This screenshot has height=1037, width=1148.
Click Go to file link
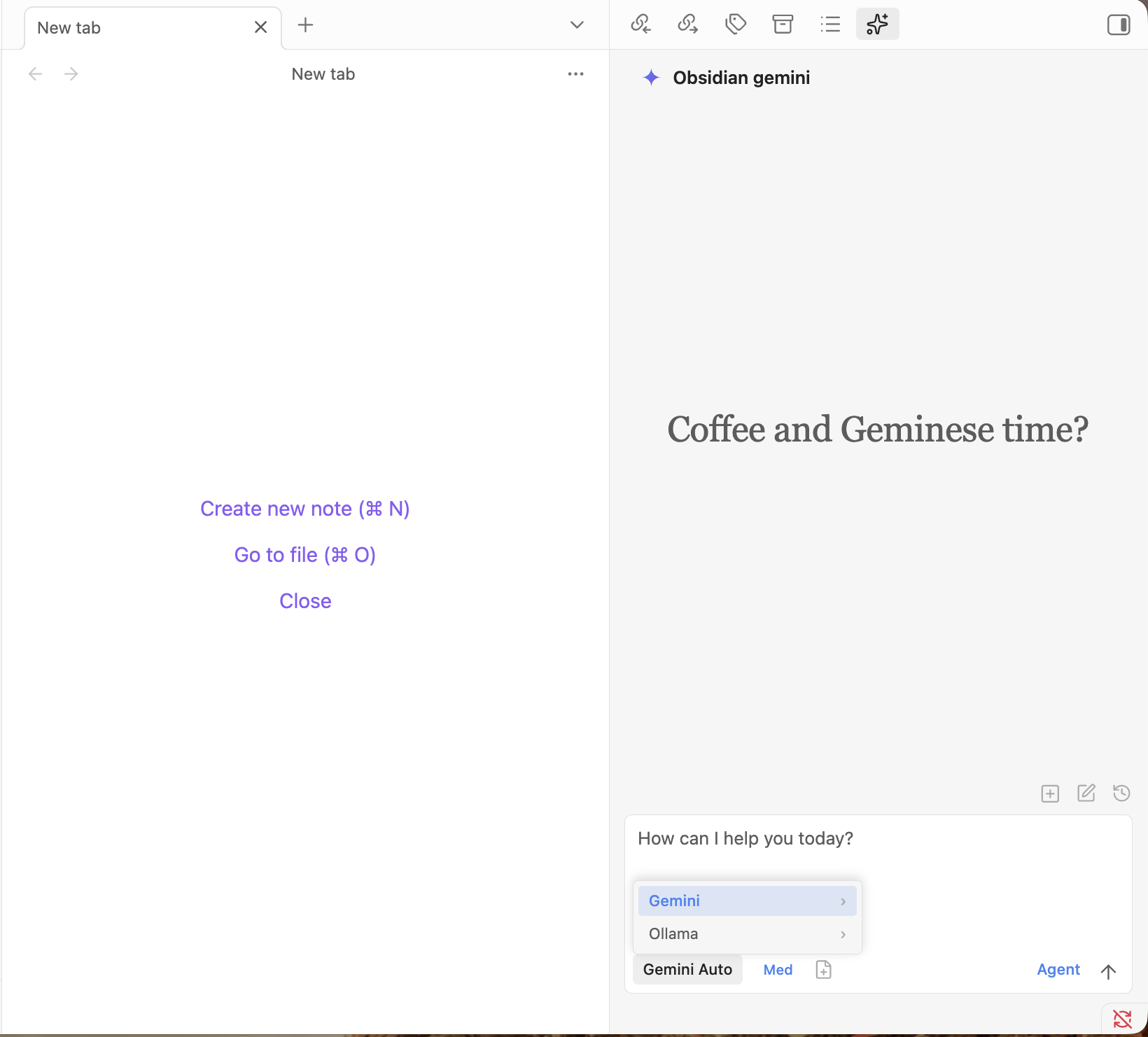(x=304, y=555)
